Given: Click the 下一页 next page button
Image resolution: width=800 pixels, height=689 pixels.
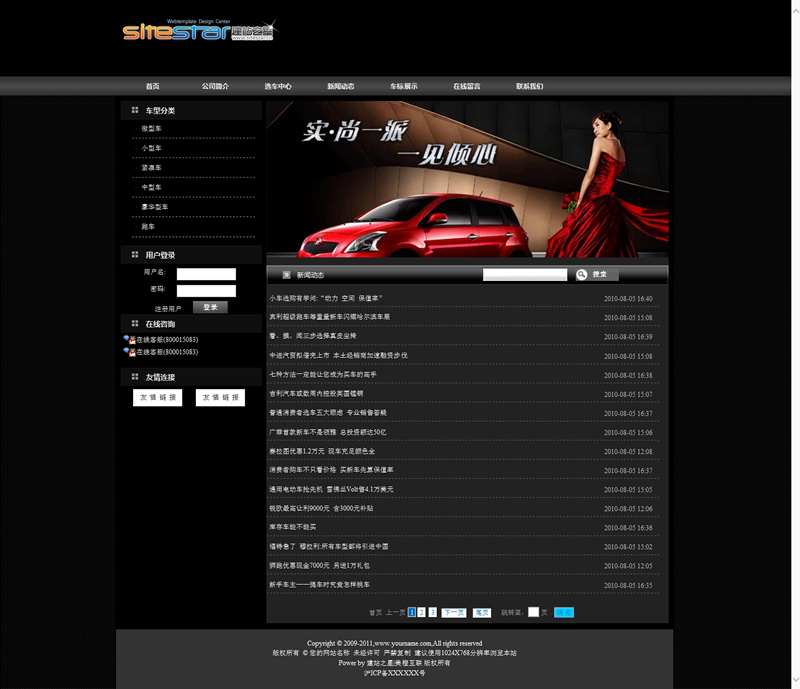Looking at the screenshot, I should click(453, 612).
